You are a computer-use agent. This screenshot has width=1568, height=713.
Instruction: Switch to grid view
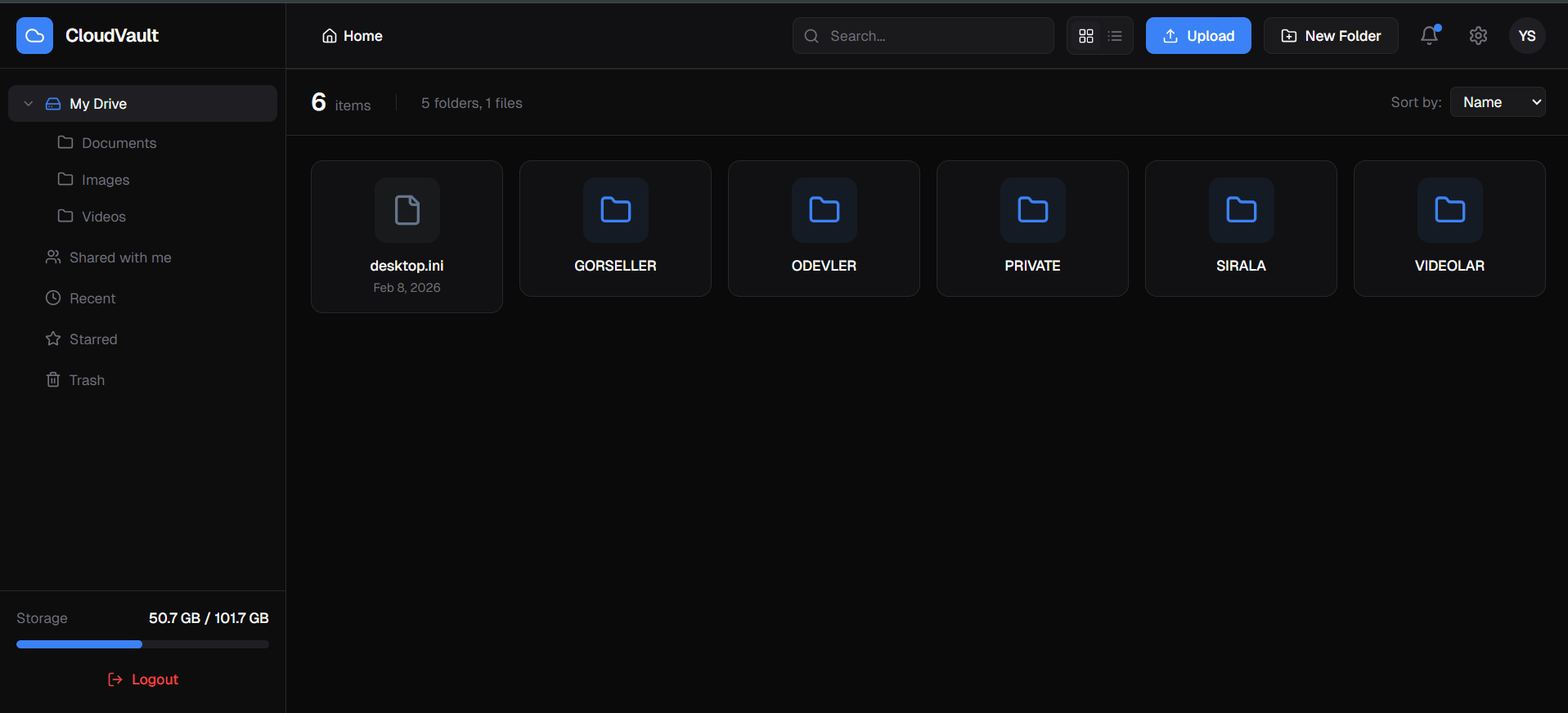tap(1086, 36)
